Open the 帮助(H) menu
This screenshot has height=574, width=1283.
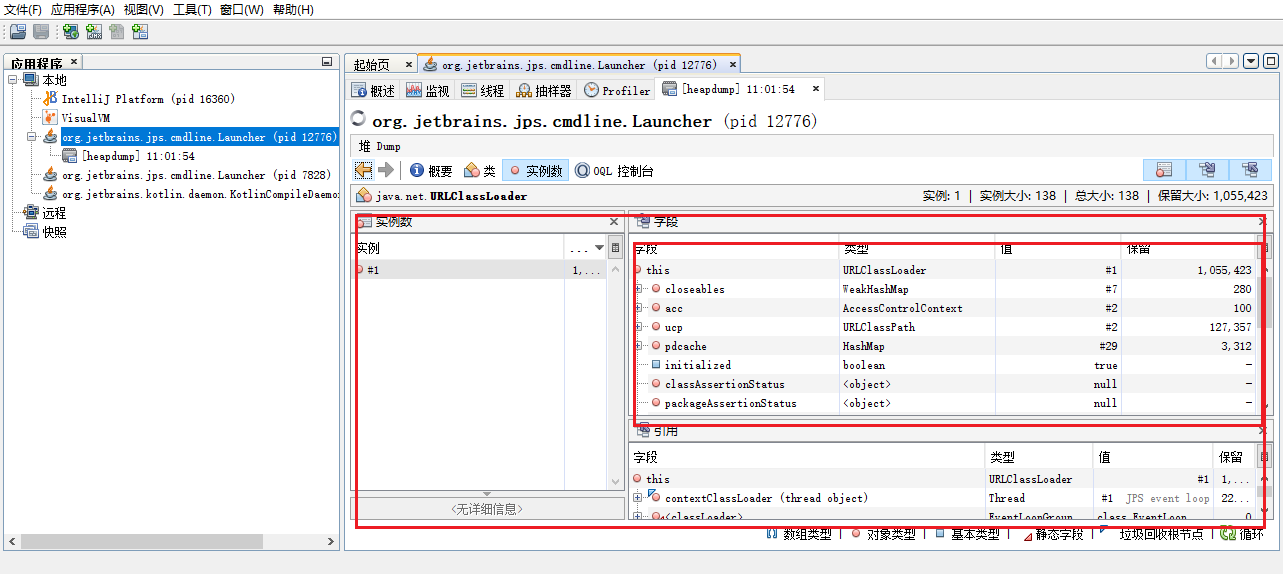click(293, 10)
